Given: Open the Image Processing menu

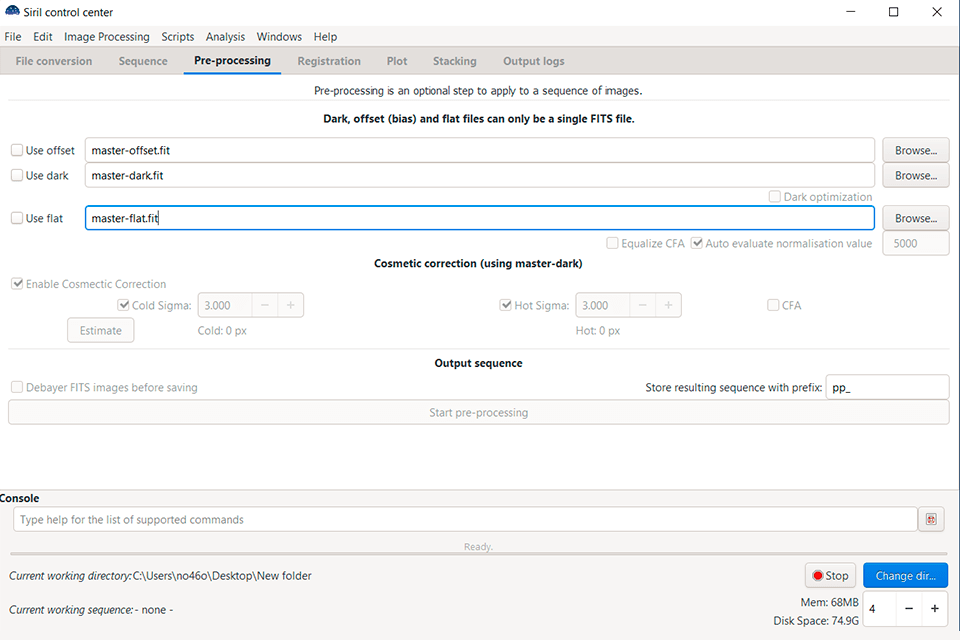Looking at the screenshot, I should pyautogui.click(x=106, y=37).
